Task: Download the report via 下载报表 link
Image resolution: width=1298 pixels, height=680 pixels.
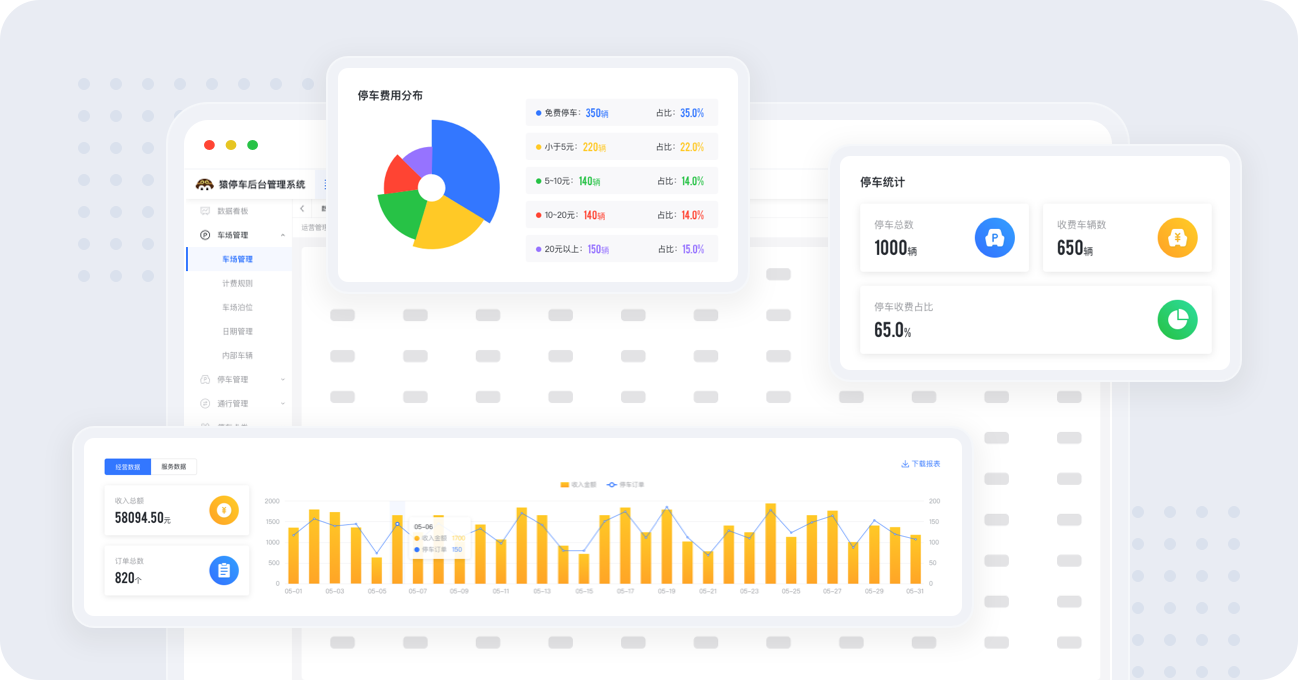Action: [920, 464]
